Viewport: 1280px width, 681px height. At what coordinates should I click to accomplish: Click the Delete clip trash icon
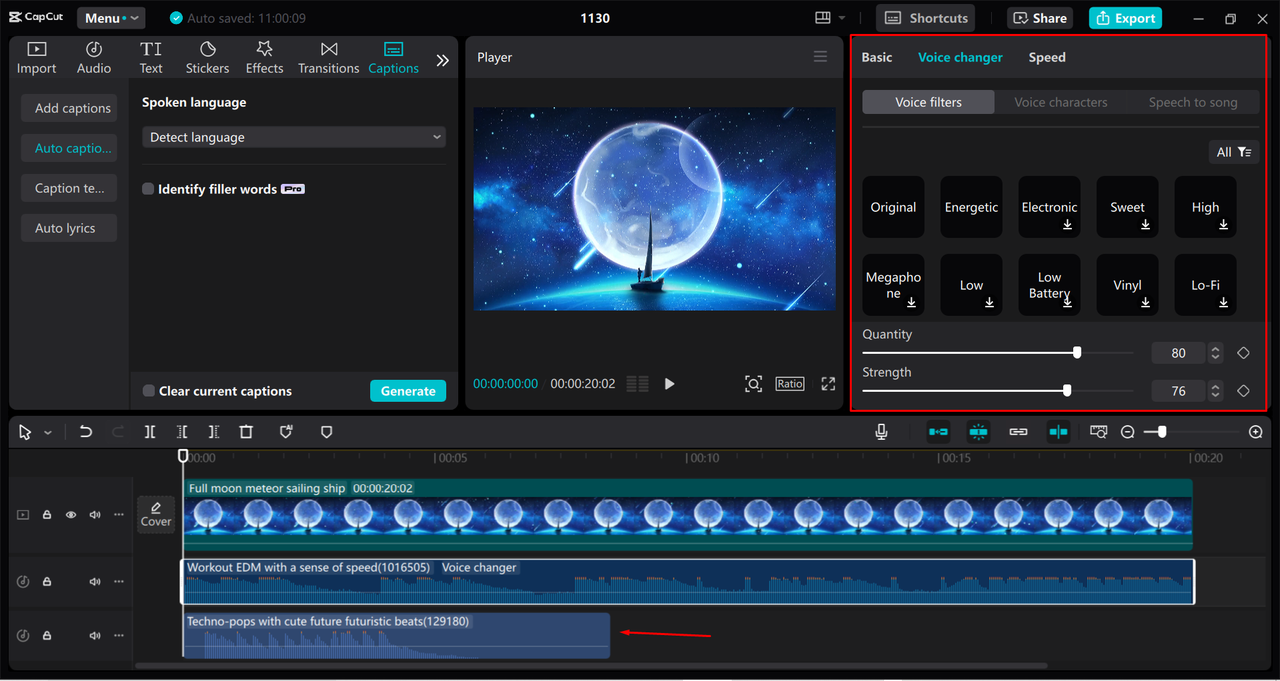pyautogui.click(x=246, y=432)
